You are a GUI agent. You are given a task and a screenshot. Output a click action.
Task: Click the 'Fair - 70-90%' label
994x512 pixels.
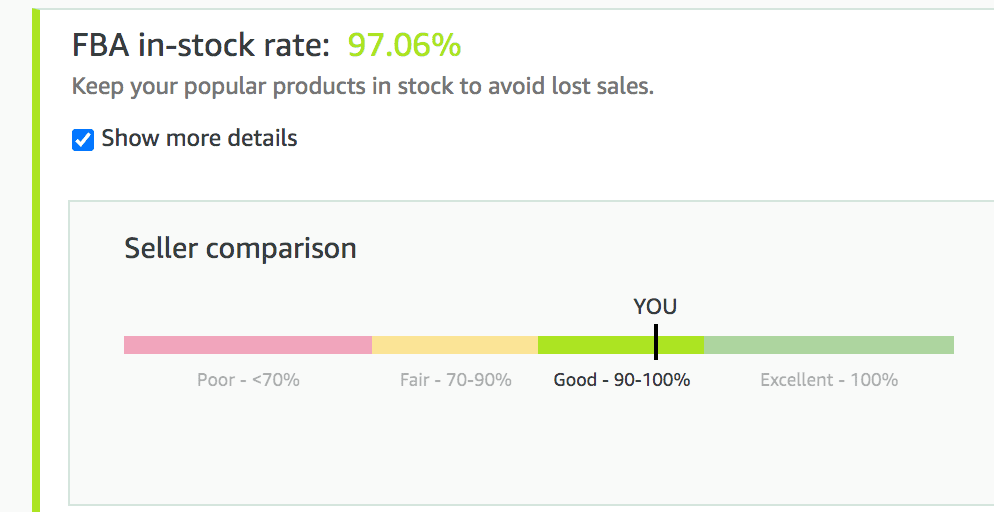[x=455, y=380]
